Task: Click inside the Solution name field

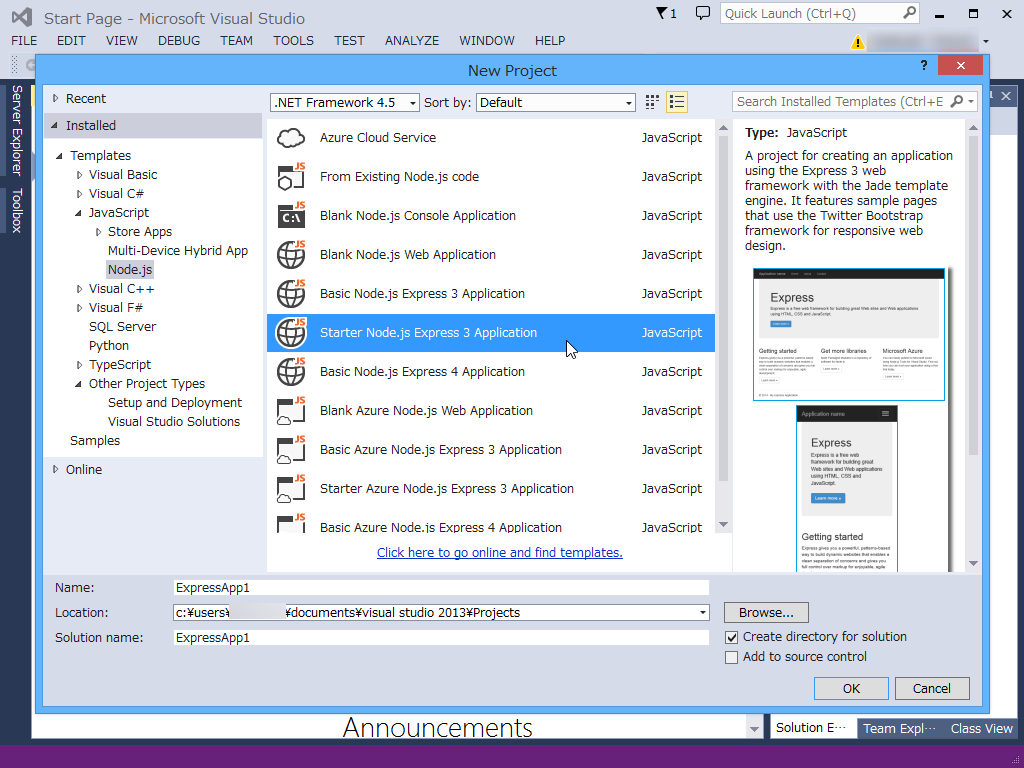Action: click(440, 637)
